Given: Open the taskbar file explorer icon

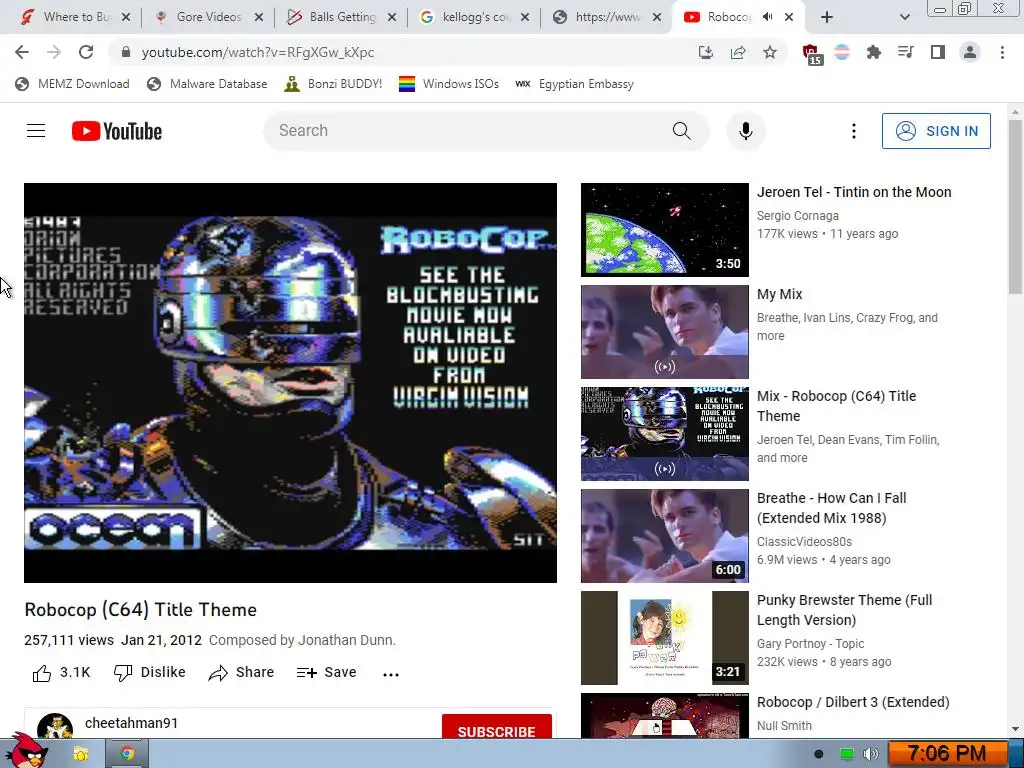Looking at the screenshot, I should [80, 754].
